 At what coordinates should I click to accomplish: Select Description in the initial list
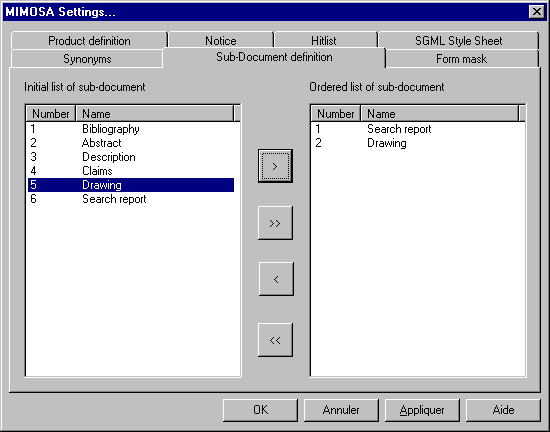pos(131,157)
